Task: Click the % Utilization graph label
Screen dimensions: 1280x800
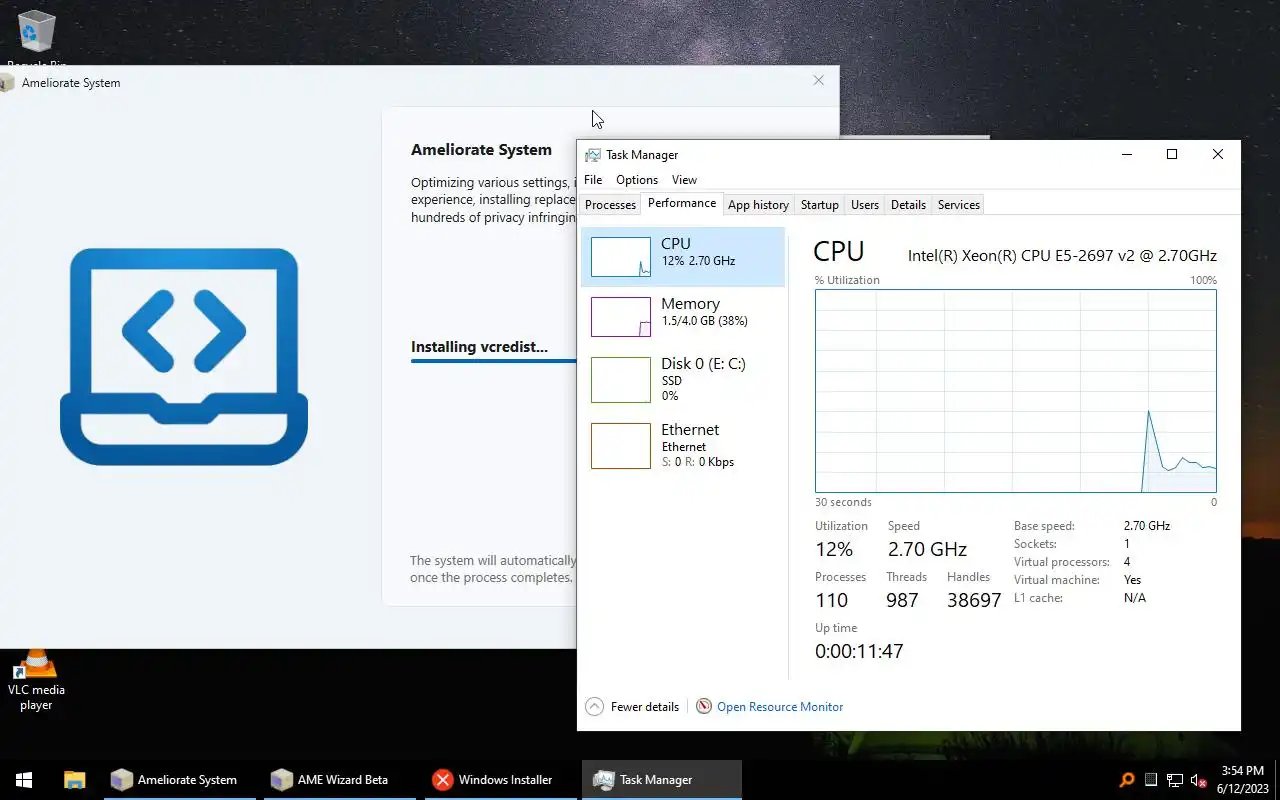Action: click(x=847, y=280)
